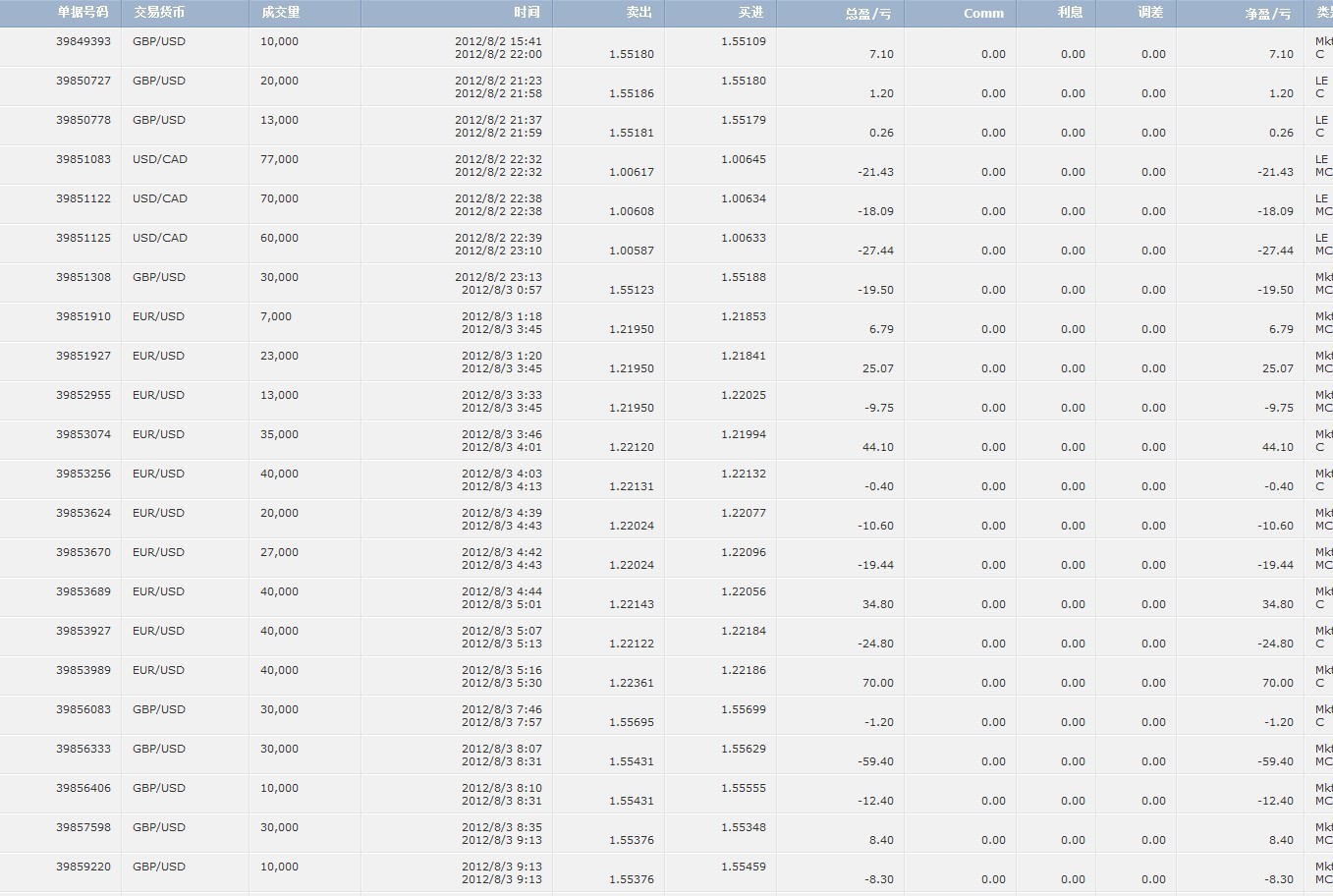Select order number 39851308
The width and height of the screenshot is (1333, 896).
click(x=83, y=277)
